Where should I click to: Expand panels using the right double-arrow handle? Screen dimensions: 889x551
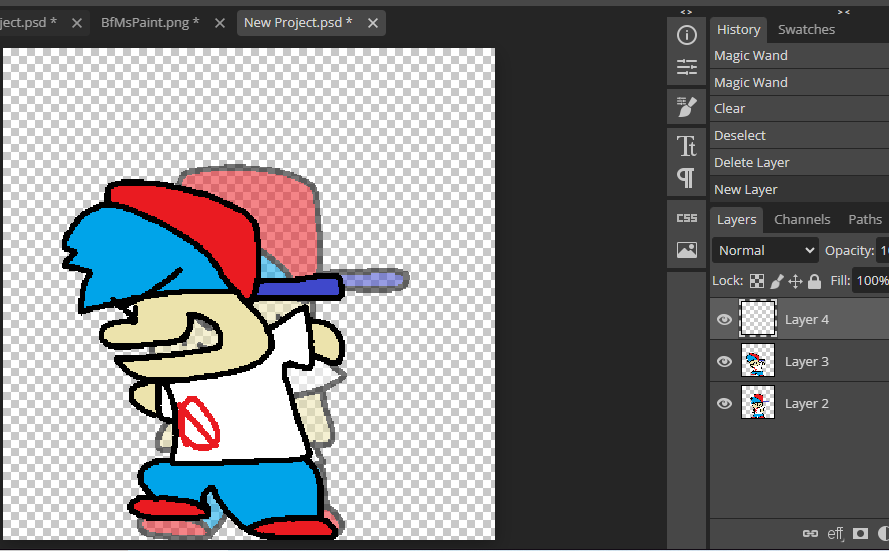[x=844, y=12]
